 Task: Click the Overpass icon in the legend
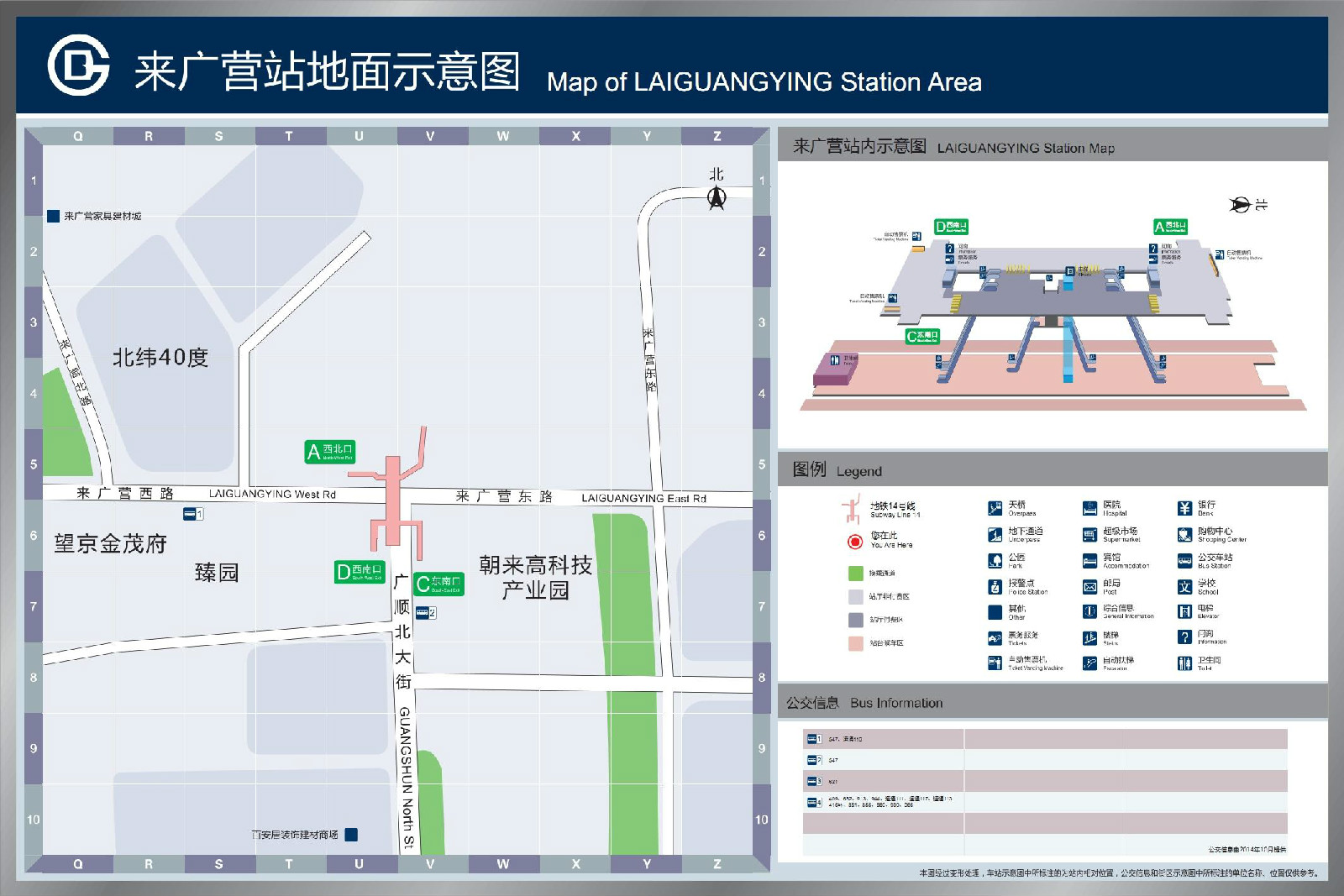(x=995, y=508)
